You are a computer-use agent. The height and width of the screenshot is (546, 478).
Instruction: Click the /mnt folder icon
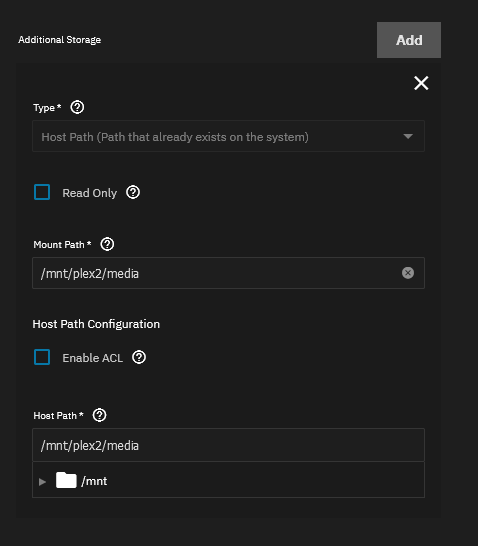(66, 480)
